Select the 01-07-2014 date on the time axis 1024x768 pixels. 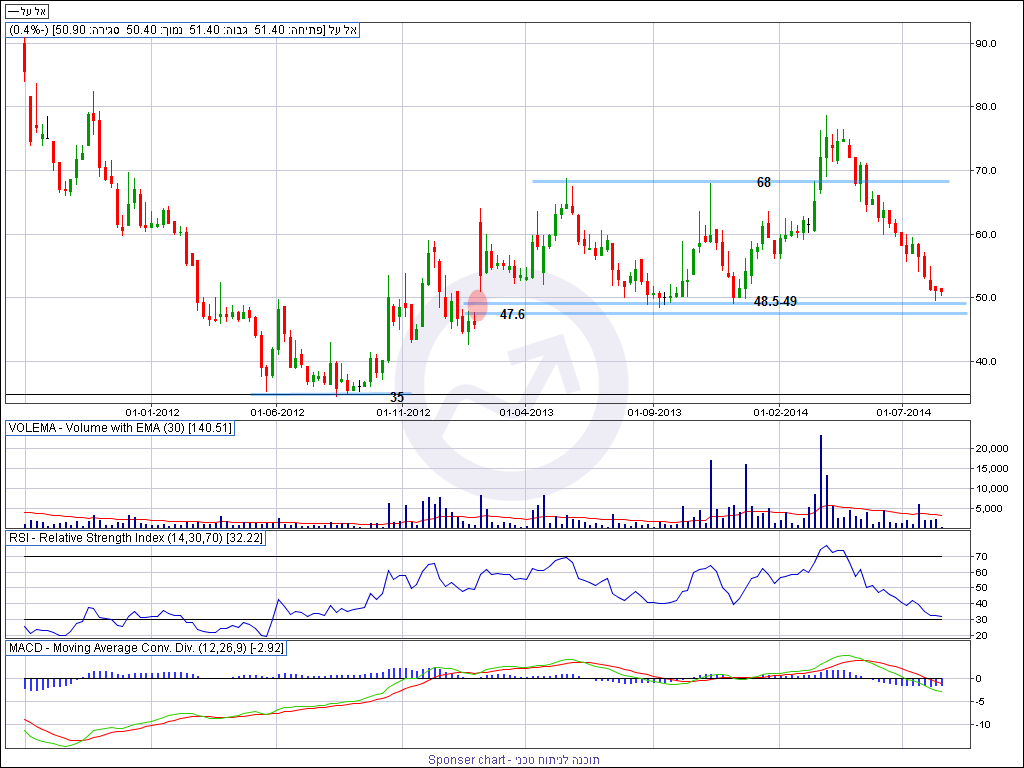coord(903,411)
